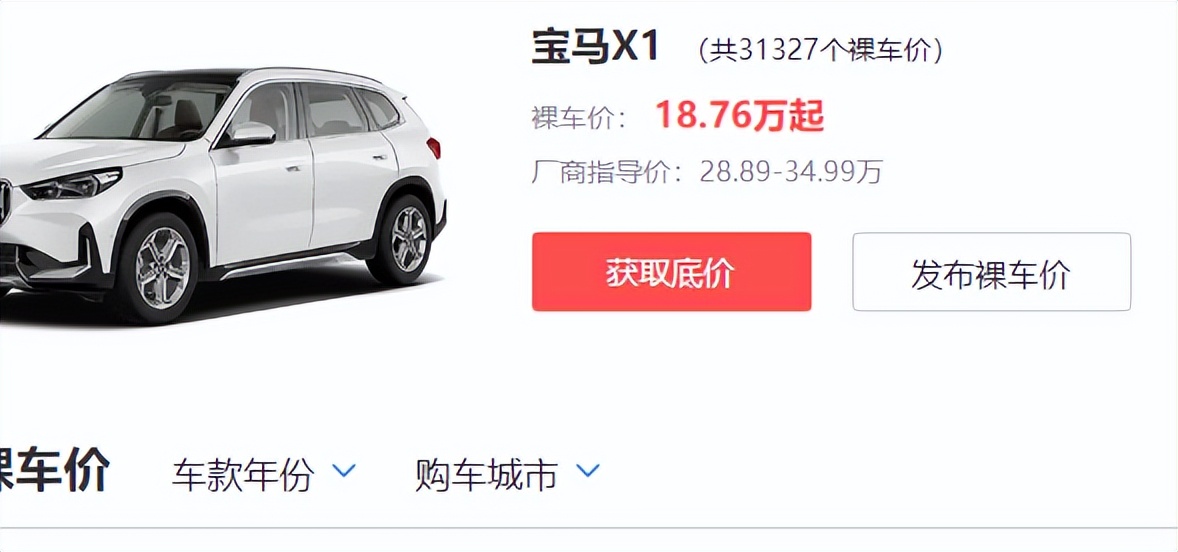The height and width of the screenshot is (552, 1178).
Task: Open the 车款年份 dropdown filter
Action: click(264, 475)
